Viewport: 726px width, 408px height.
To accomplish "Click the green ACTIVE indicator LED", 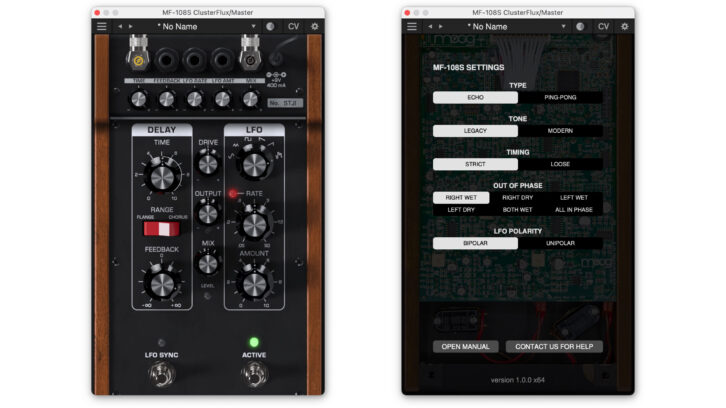I will (254, 342).
